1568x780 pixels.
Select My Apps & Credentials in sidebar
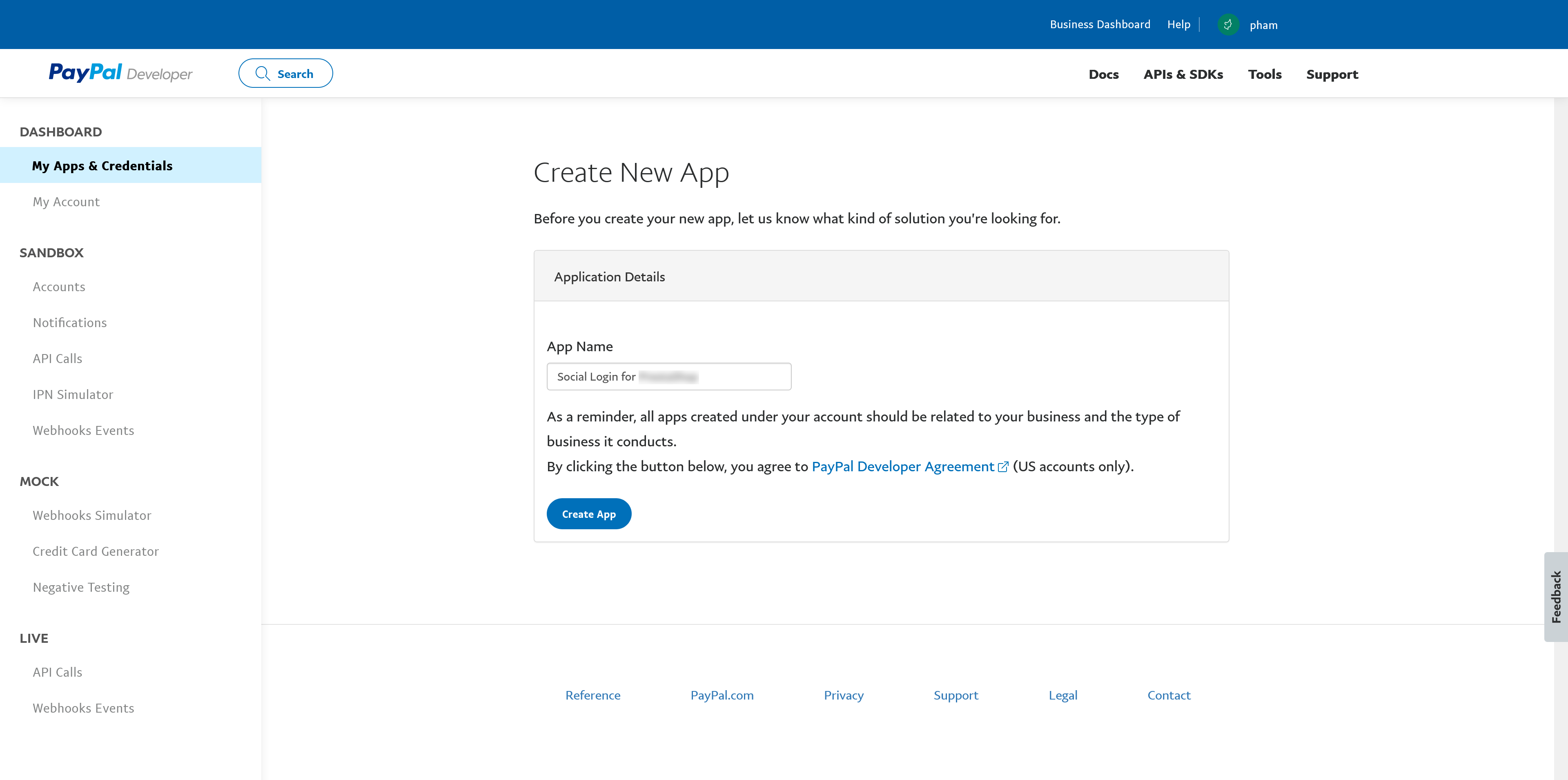(x=131, y=165)
